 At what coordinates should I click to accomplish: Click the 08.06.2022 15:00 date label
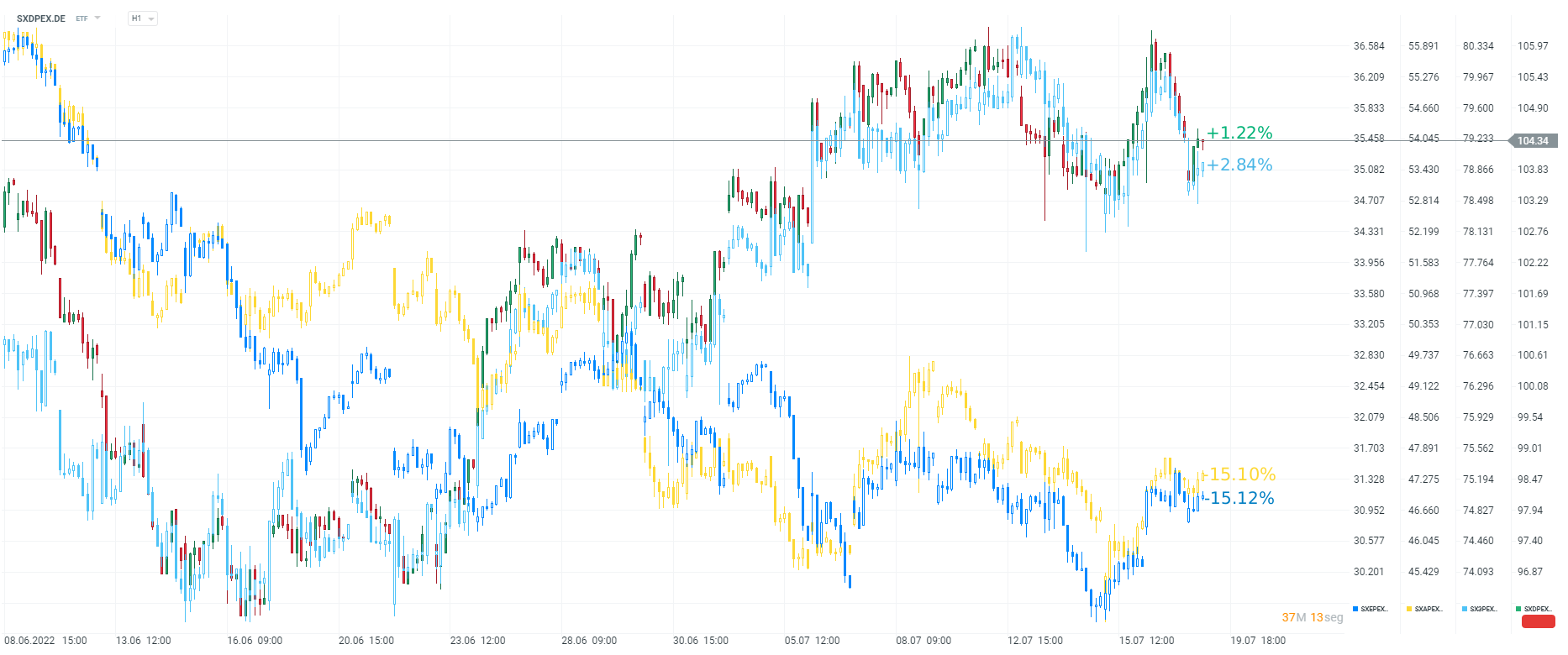coord(45,640)
